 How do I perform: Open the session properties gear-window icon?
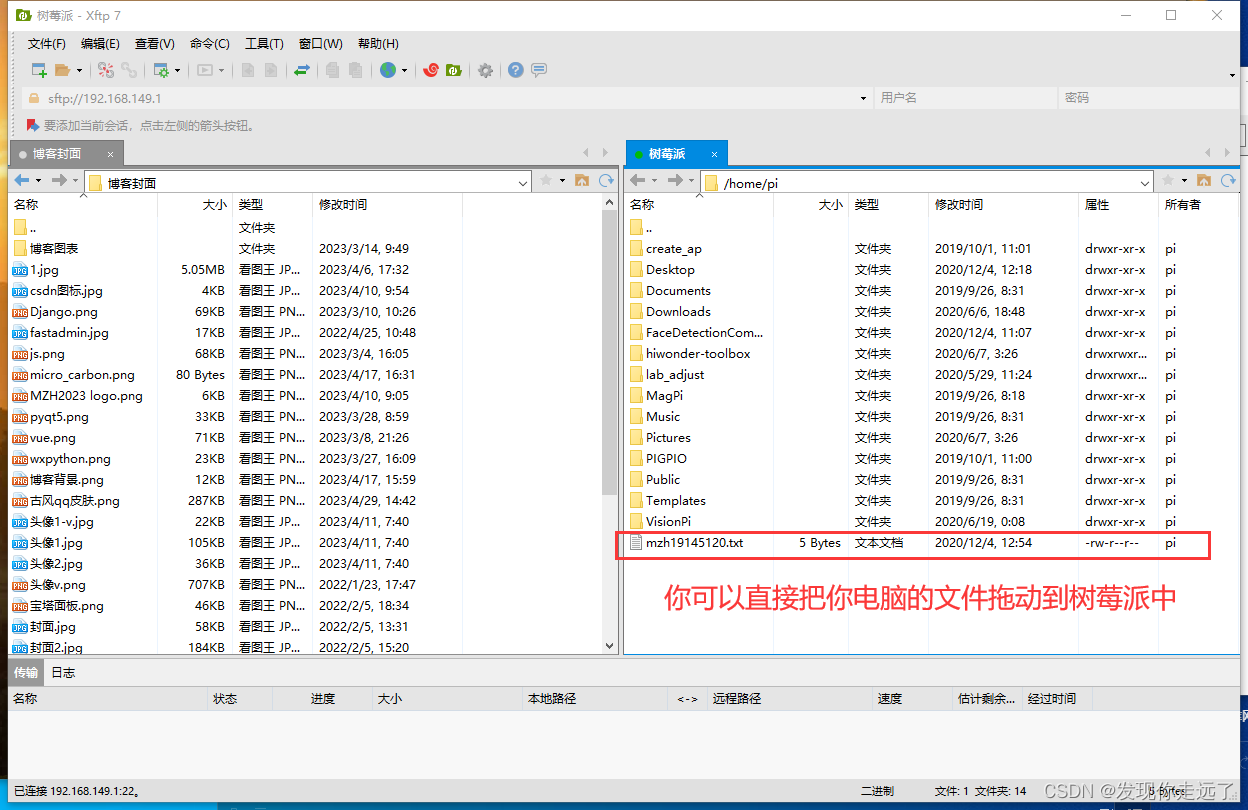click(161, 70)
